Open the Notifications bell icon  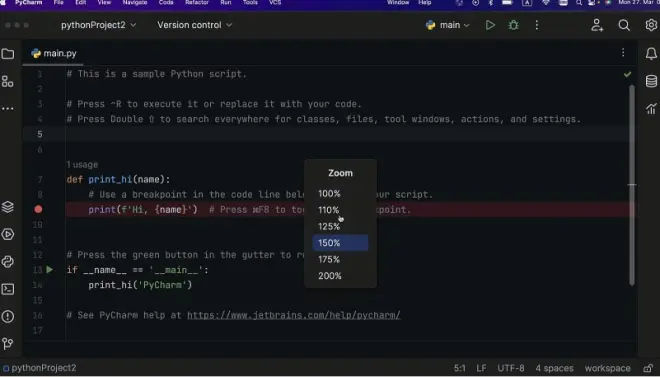[x=651, y=54]
